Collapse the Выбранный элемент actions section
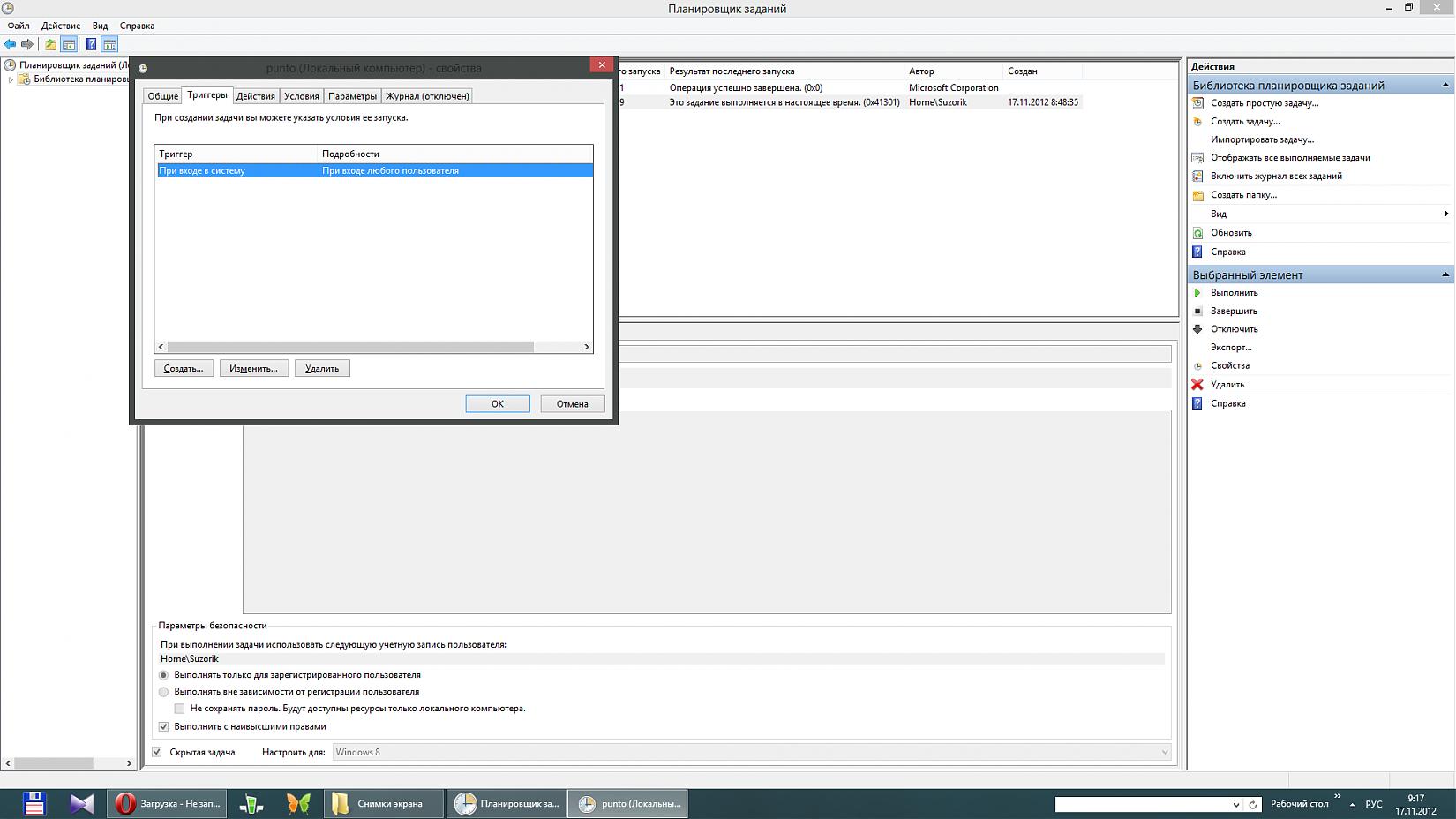This screenshot has height=819, width=1456. (x=1445, y=274)
